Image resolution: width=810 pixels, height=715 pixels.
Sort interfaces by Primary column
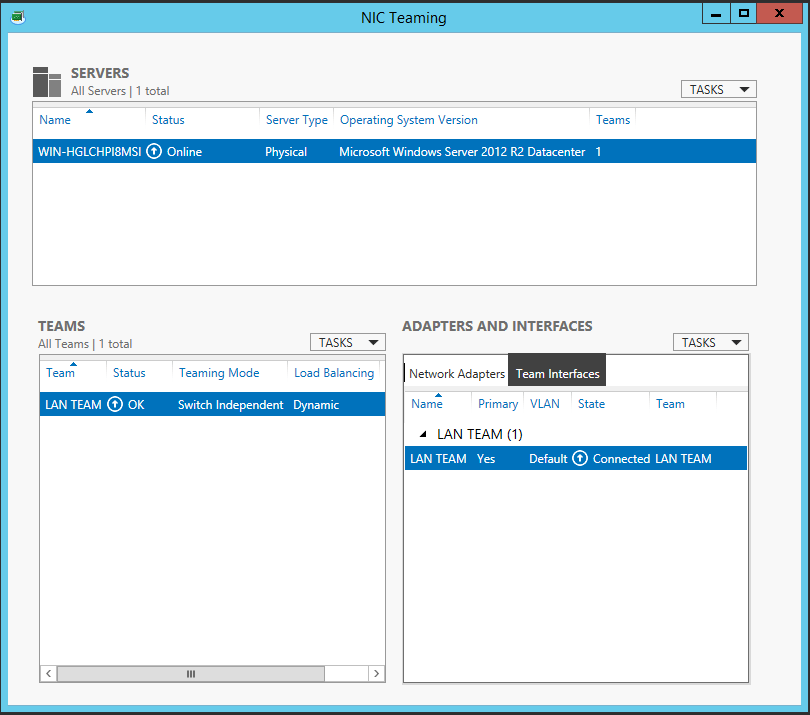tap(498, 404)
